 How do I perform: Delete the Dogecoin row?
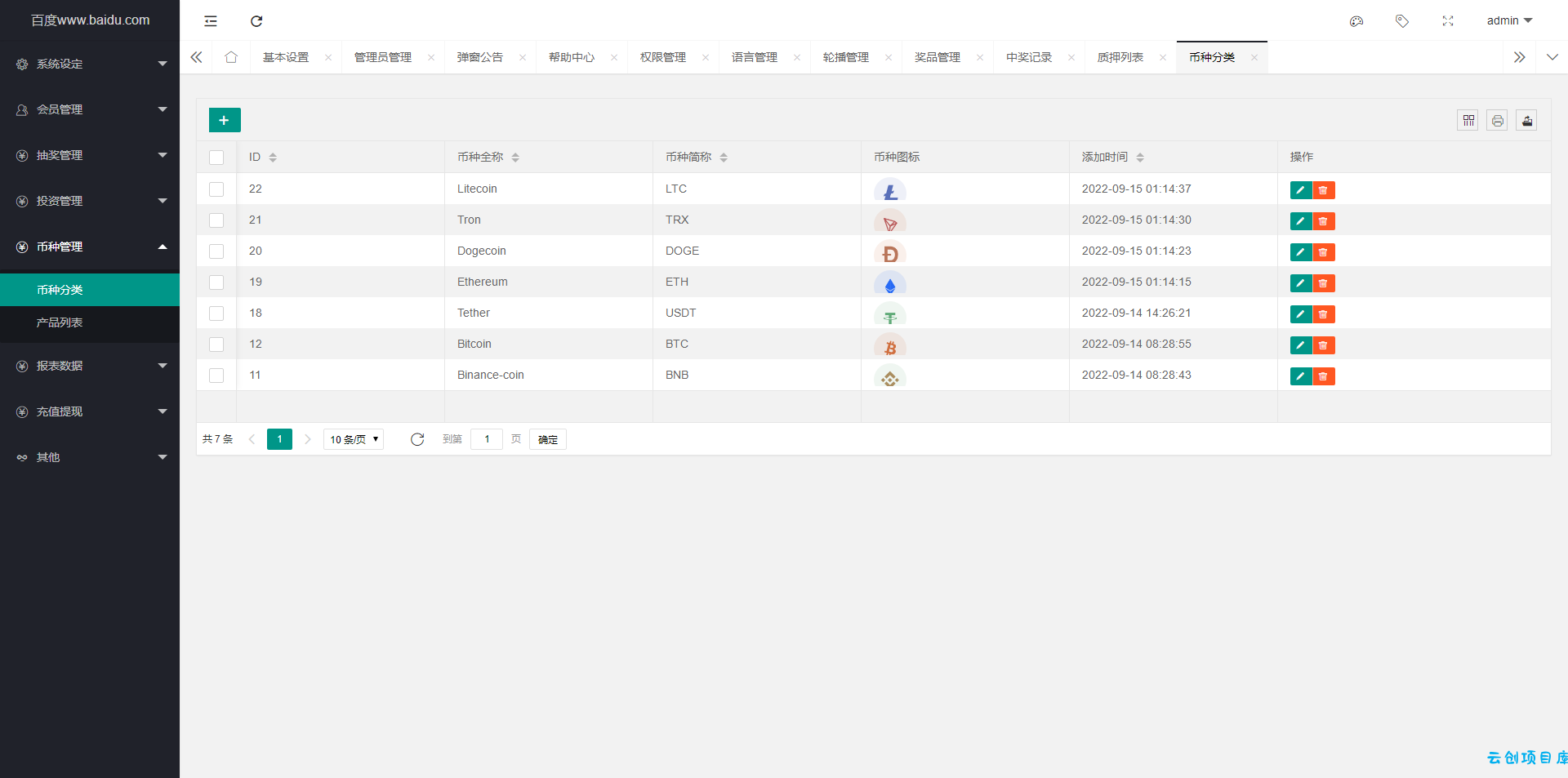click(x=1324, y=252)
